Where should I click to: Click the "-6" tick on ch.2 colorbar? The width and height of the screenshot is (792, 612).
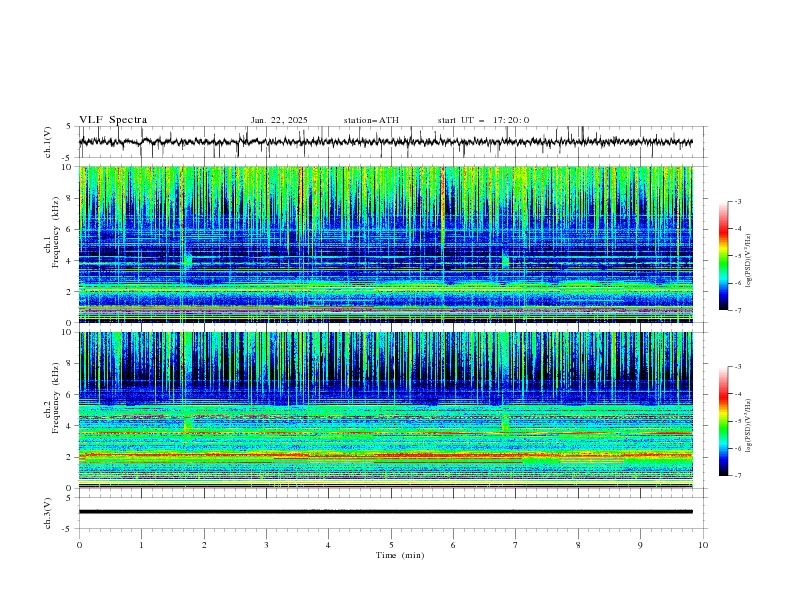pos(737,448)
